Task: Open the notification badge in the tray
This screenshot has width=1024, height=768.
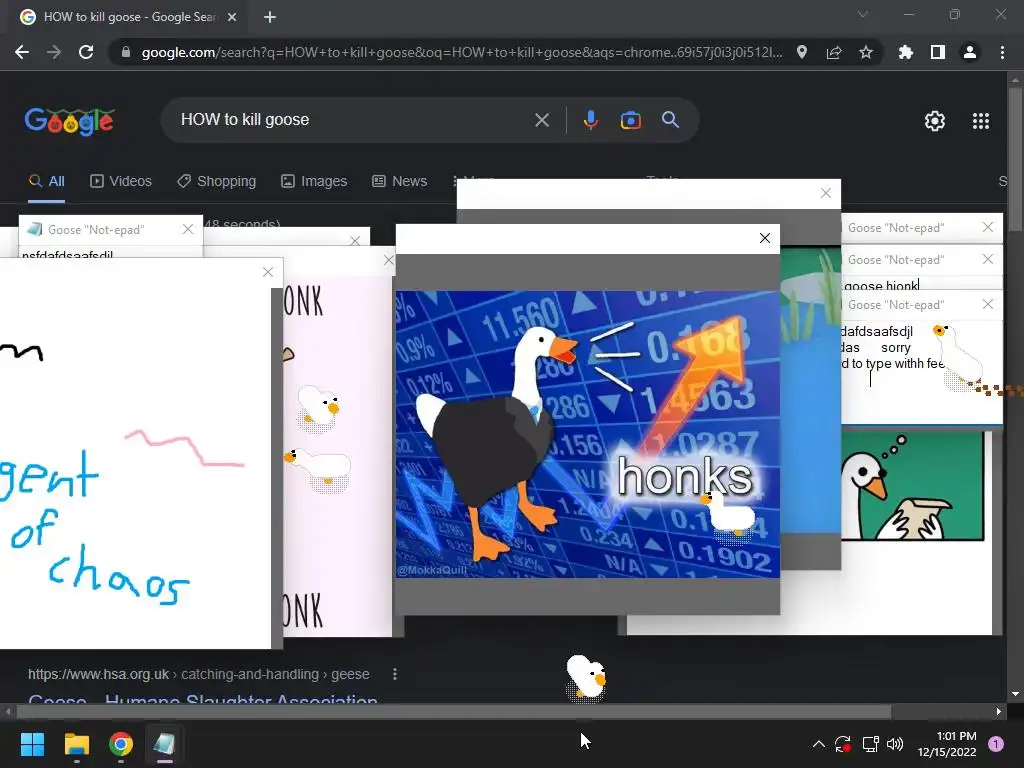Action: click(996, 744)
